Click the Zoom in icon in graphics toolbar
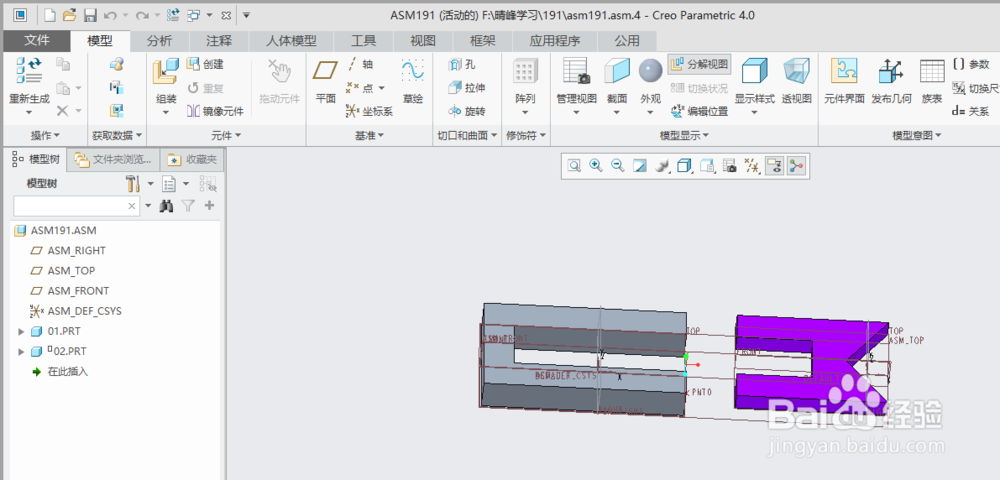The image size is (1000, 480). point(596,166)
